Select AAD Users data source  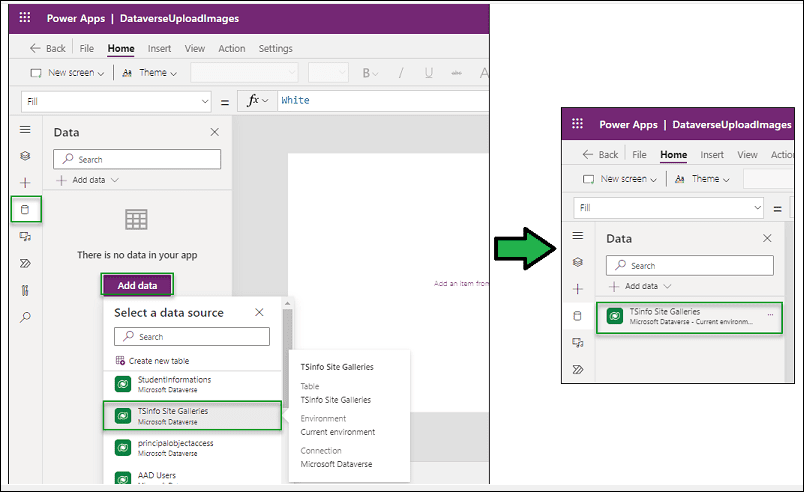pyautogui.click(x=192, y=477)
